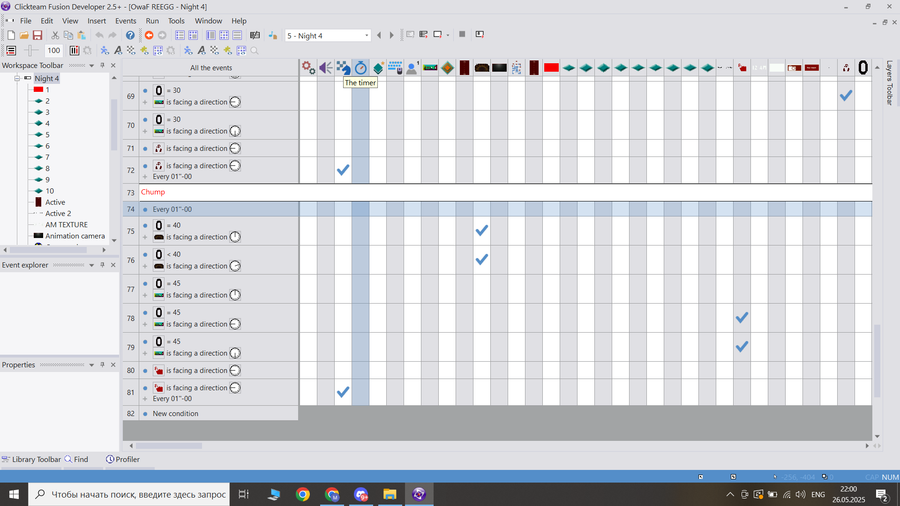900x506 pixels.
Task: Click the red rectangle object column icon
Action: [551, 68]
